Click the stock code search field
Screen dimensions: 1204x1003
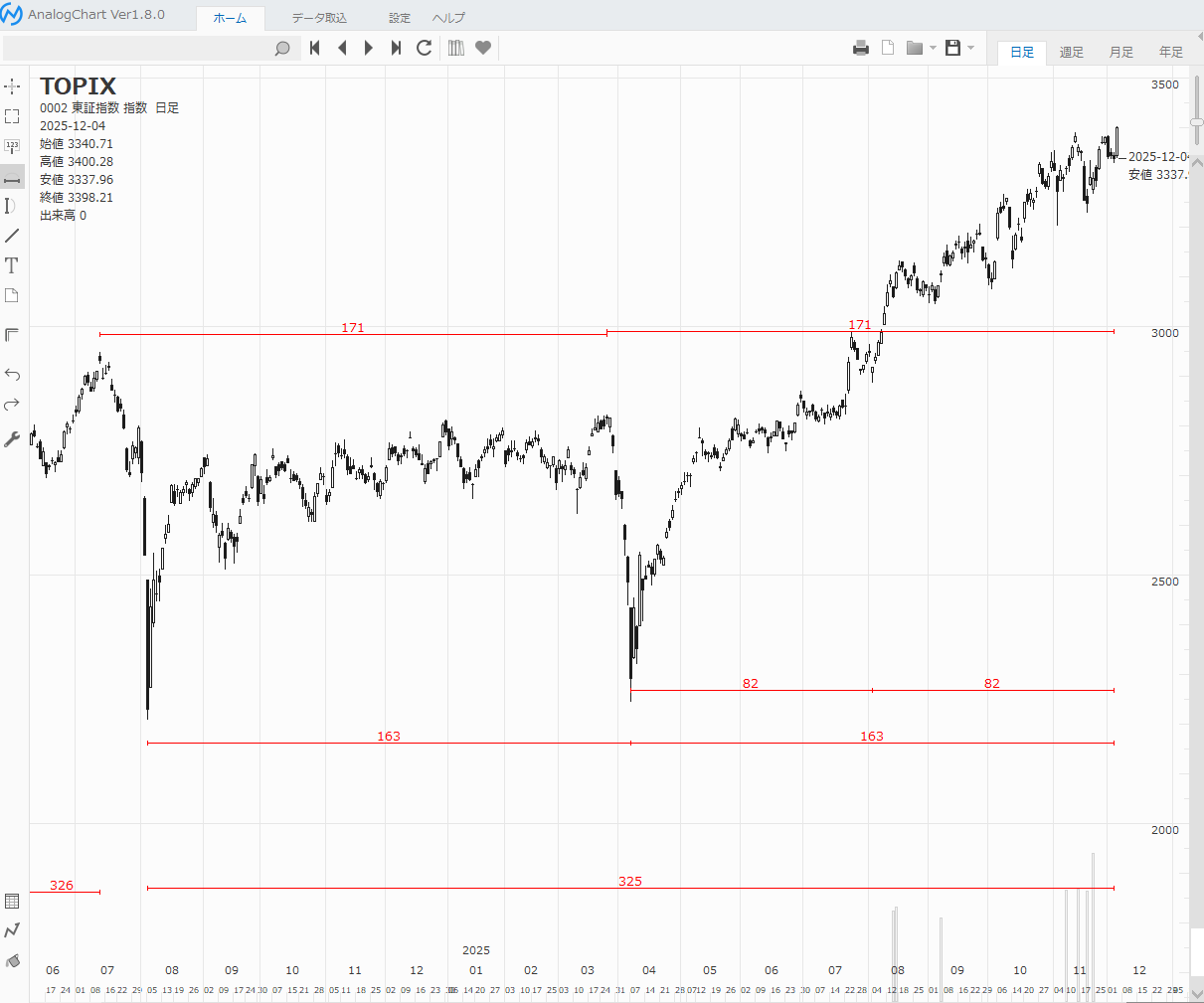click(x=139, y=48)
